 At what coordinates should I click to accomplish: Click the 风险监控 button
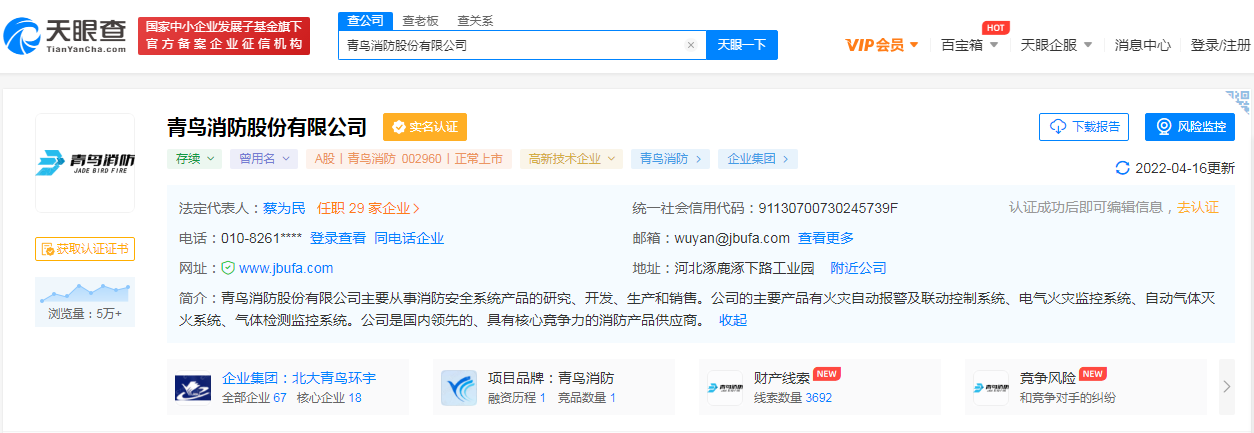click(1190, 127)
